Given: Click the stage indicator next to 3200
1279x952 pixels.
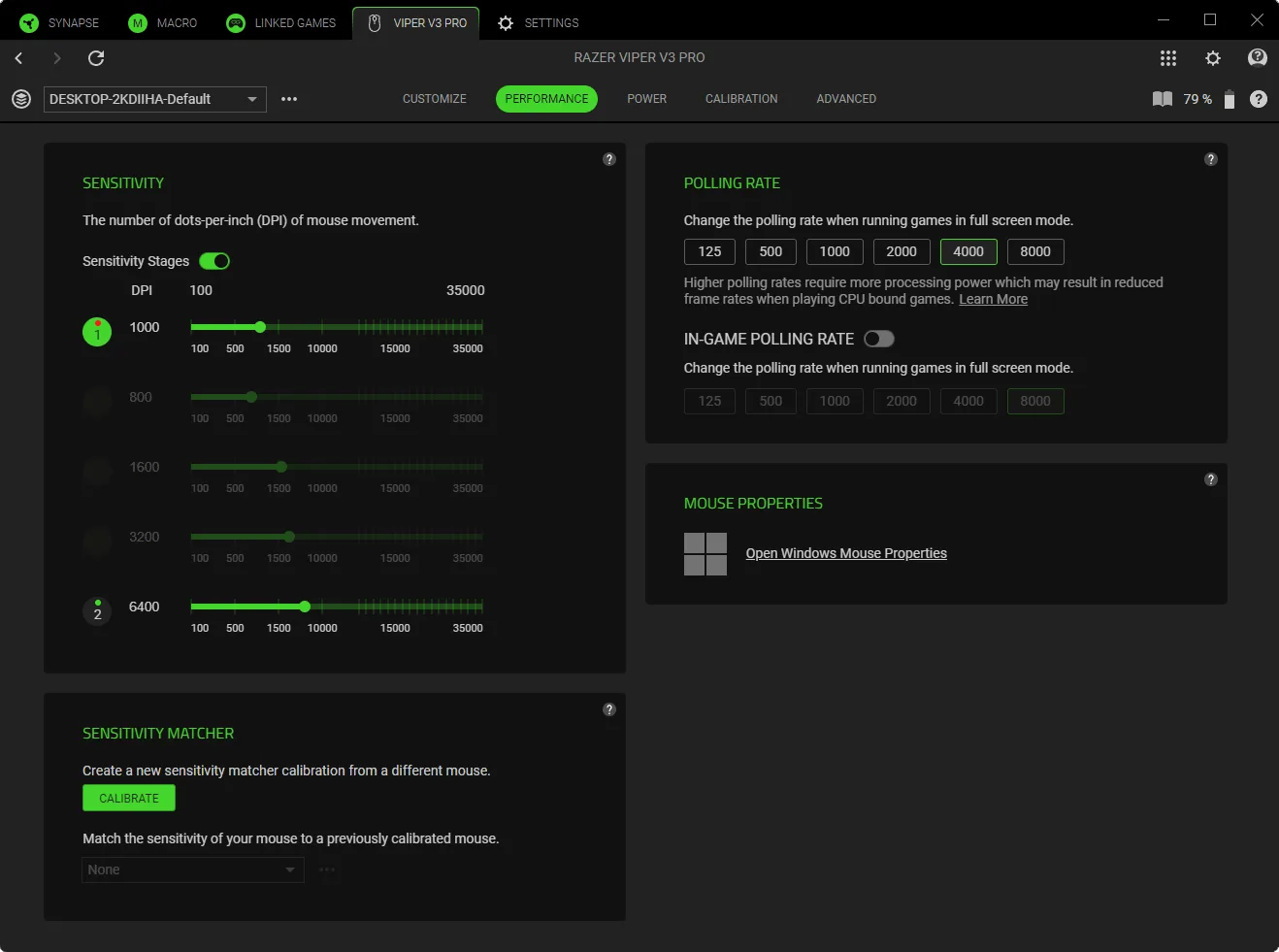Looking at the screenshot, I should point(97,542).
